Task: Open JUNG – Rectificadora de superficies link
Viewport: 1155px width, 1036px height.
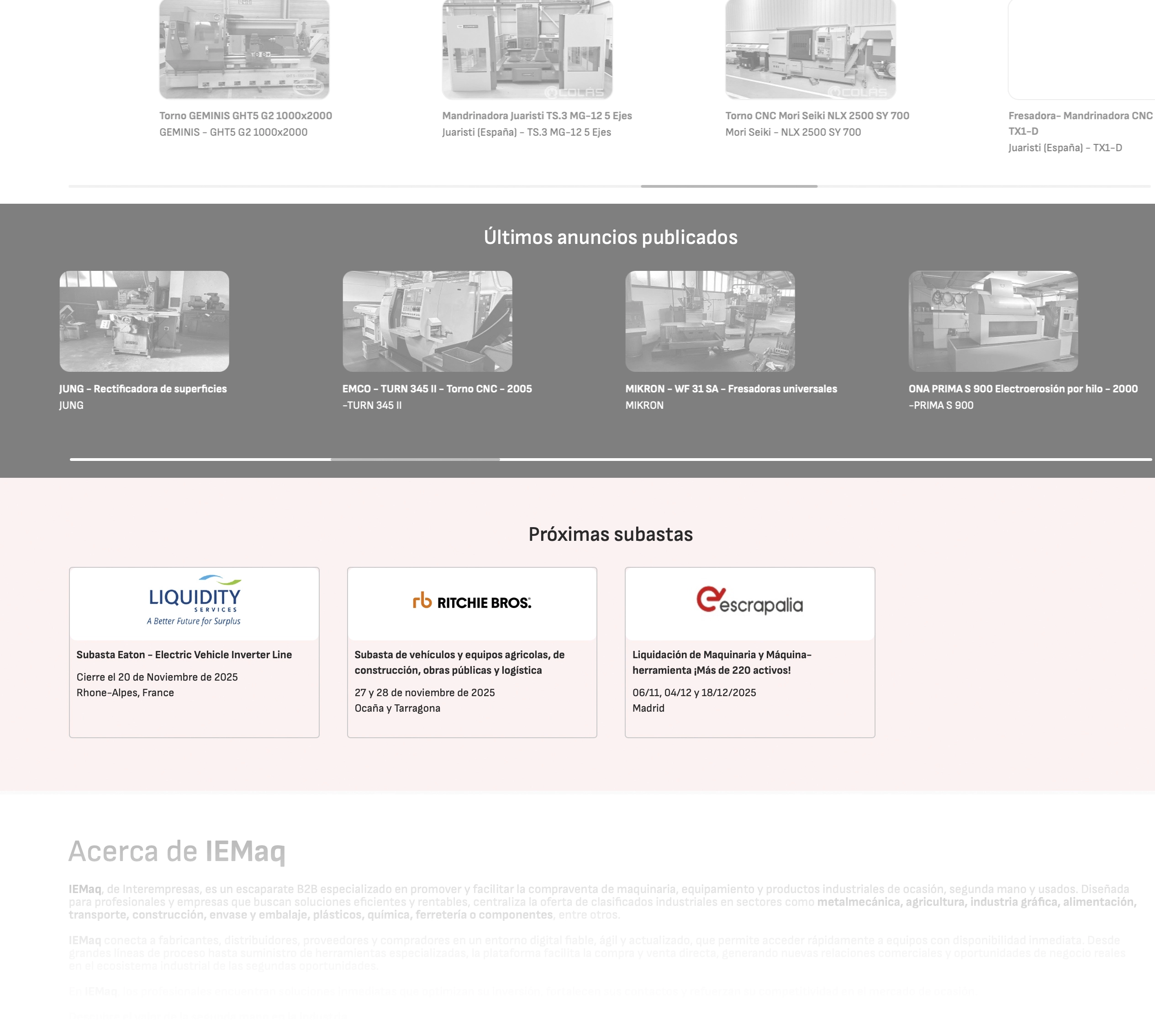Action: point(143,389)
